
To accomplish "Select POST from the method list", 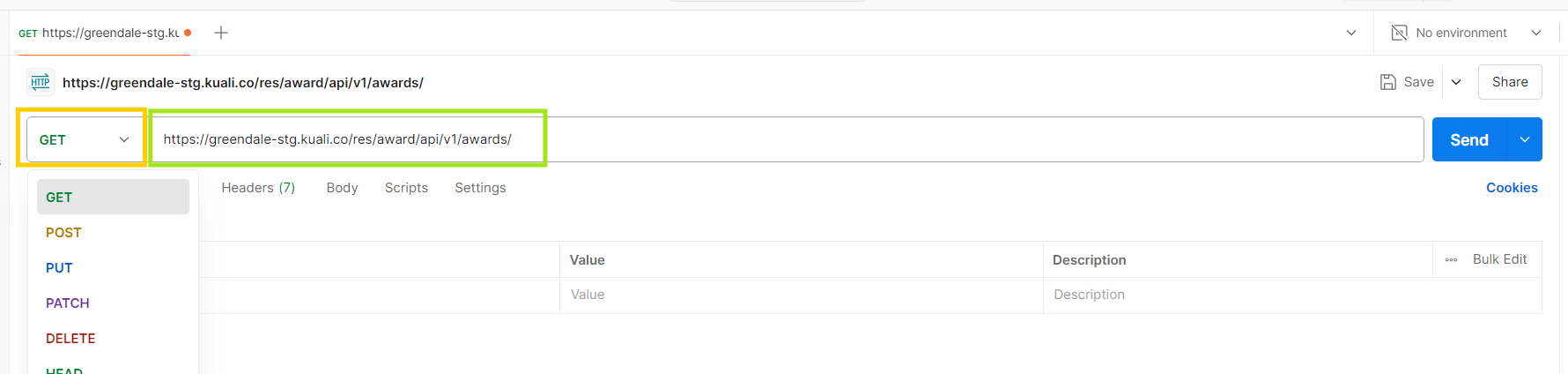I will click(63, 233).
